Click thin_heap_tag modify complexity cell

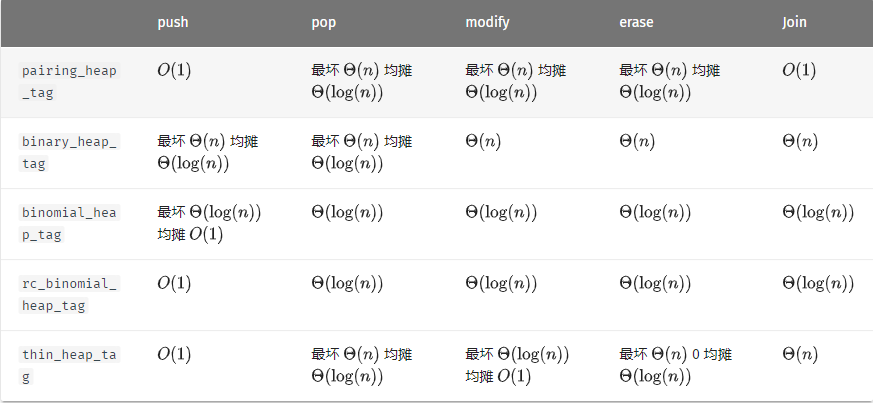517,365
